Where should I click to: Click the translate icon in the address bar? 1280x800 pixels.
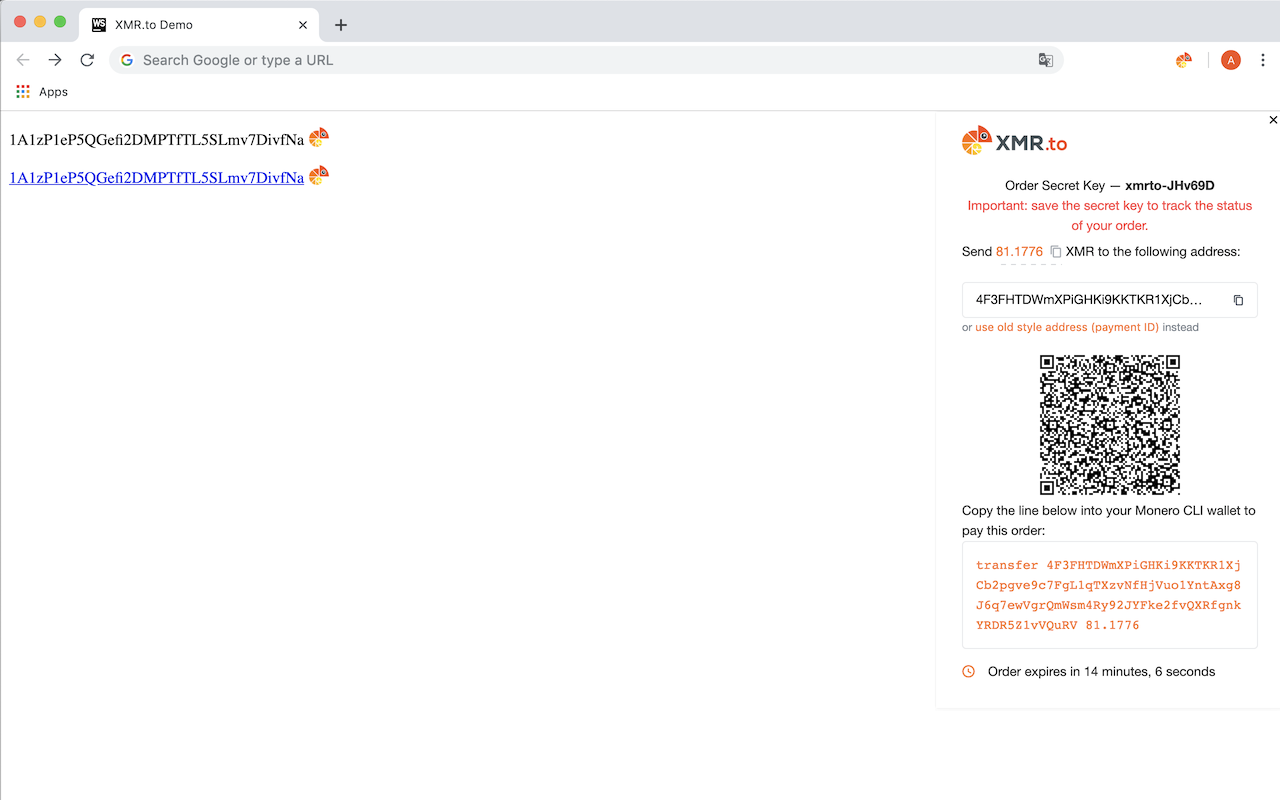point(1045,60)
